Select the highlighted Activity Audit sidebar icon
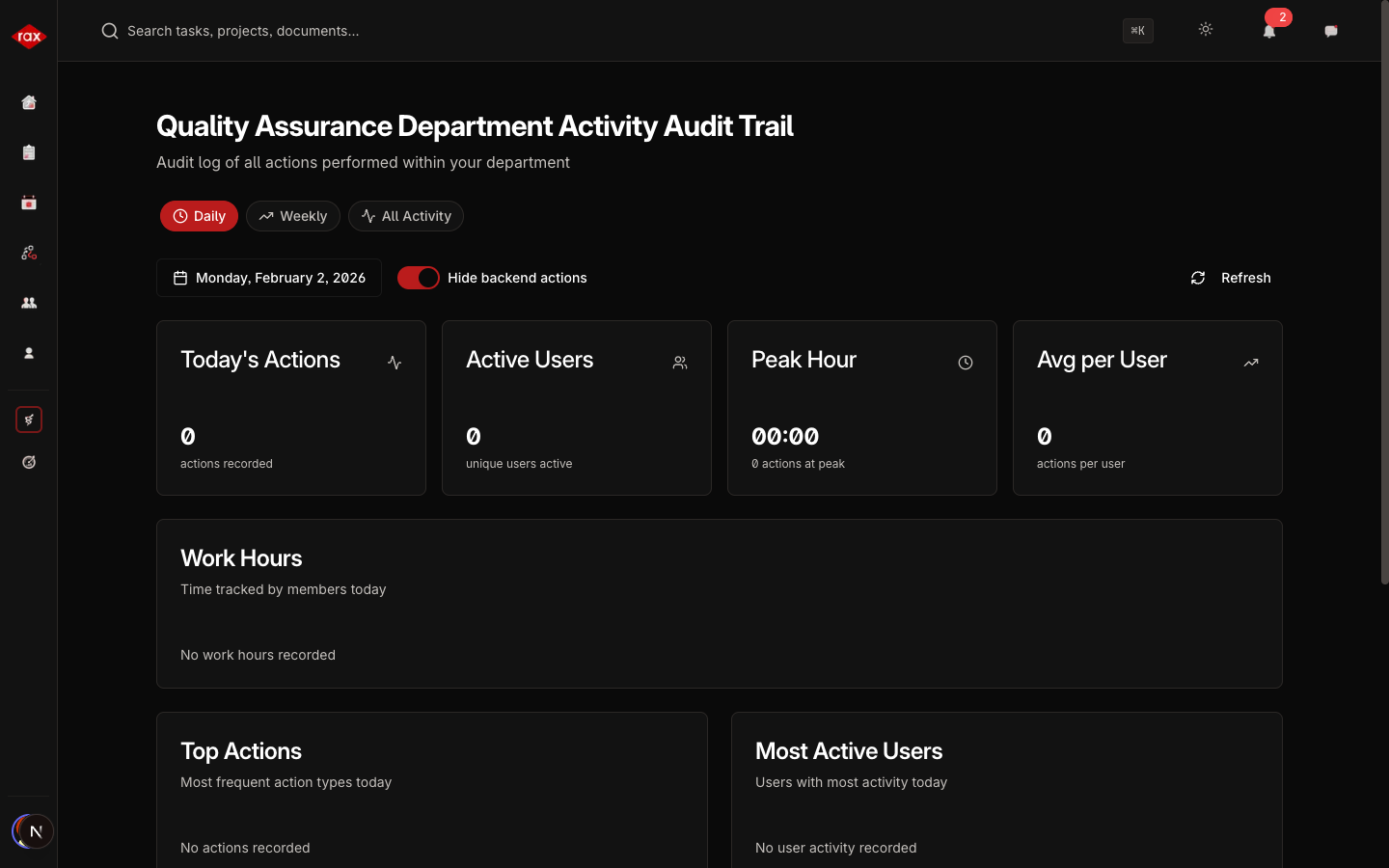 coord(28,420)
